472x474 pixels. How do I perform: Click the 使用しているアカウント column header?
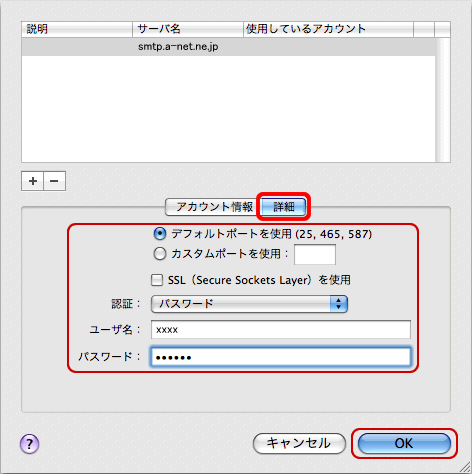click(x=329, y=29)
